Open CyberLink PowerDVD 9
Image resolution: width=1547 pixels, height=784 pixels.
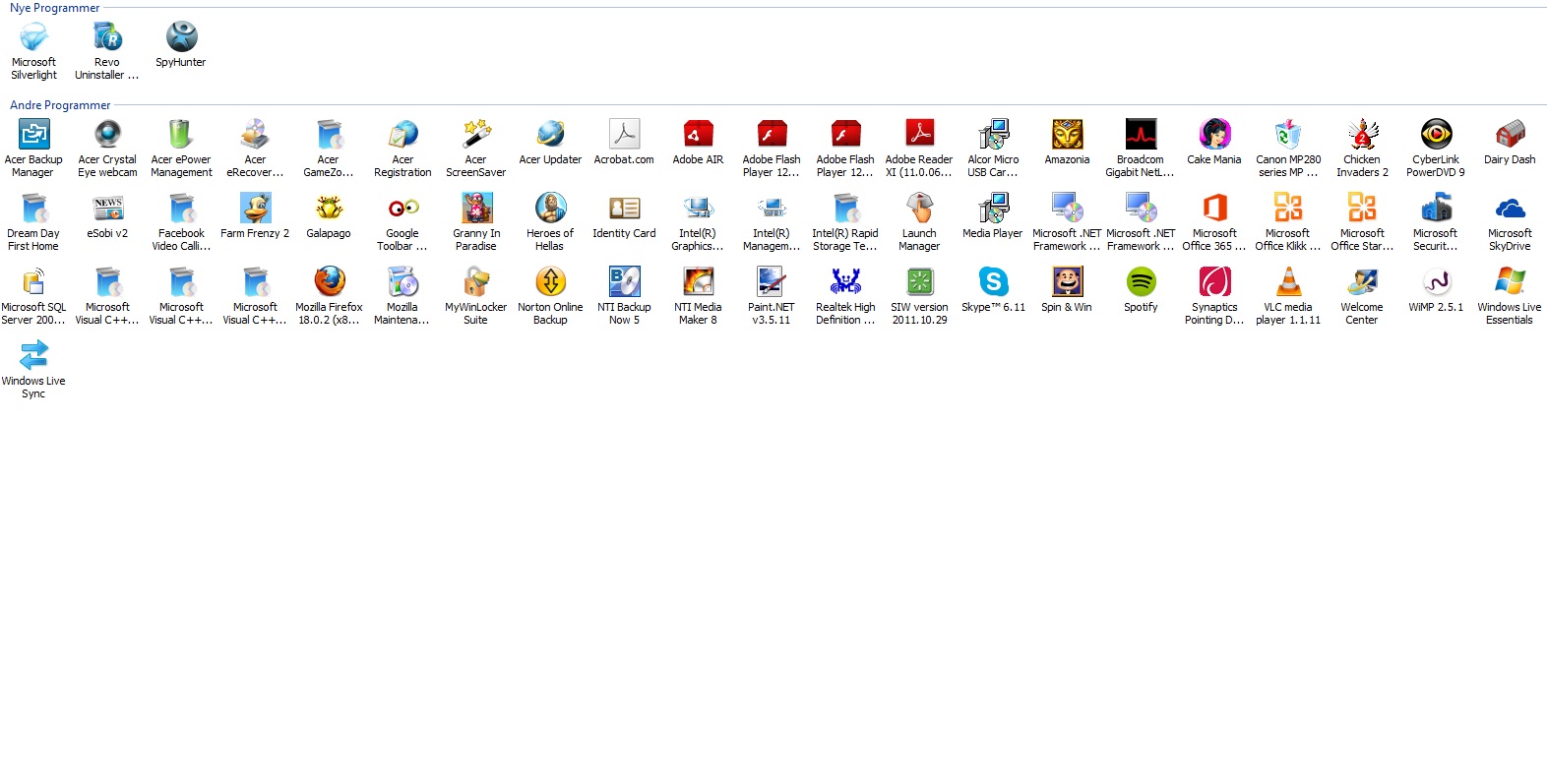(x=1436, y=134)
